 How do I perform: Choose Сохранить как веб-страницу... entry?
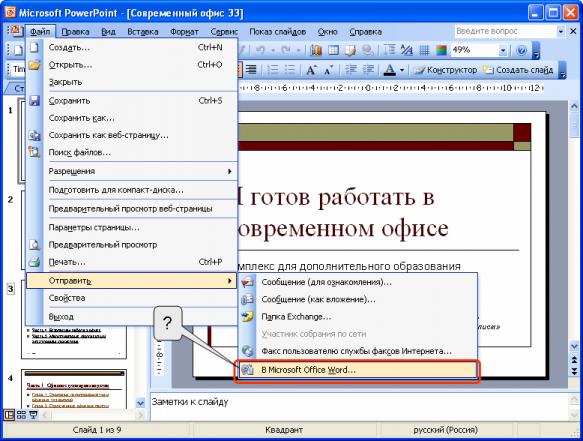132,135
